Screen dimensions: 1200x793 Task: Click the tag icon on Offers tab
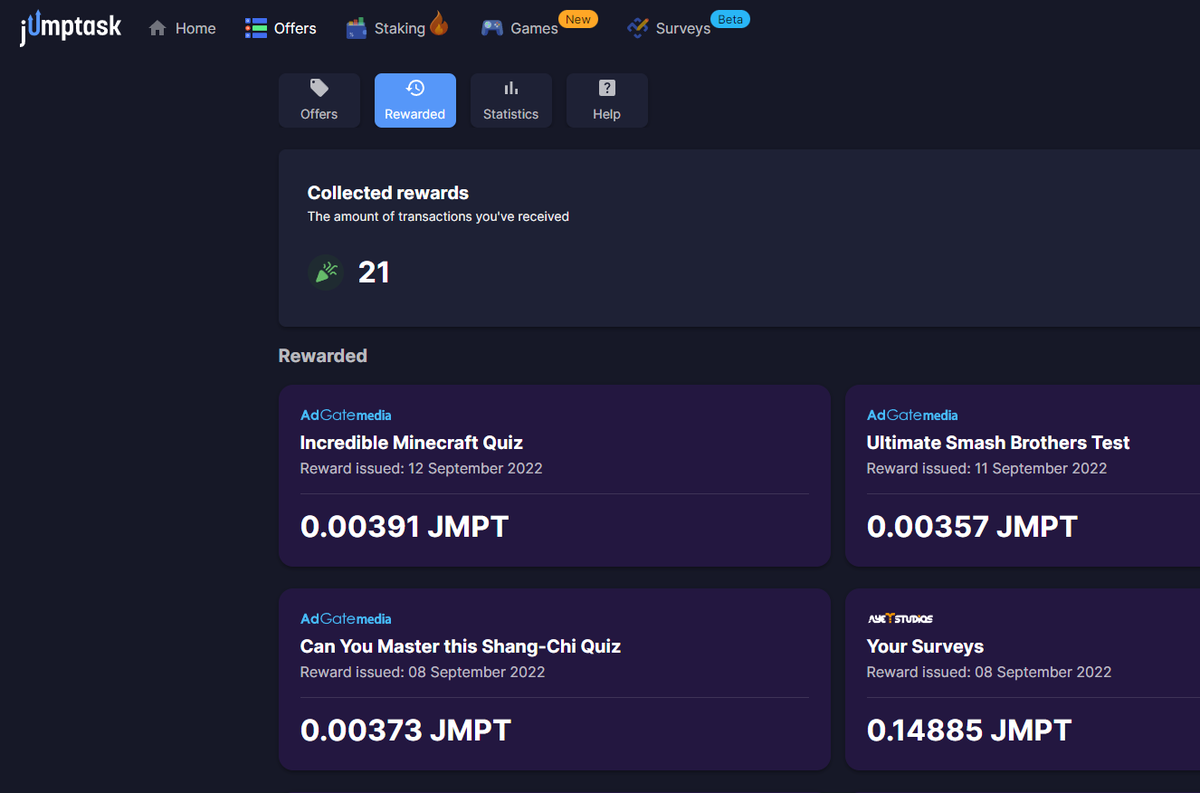tap(319, 88)
